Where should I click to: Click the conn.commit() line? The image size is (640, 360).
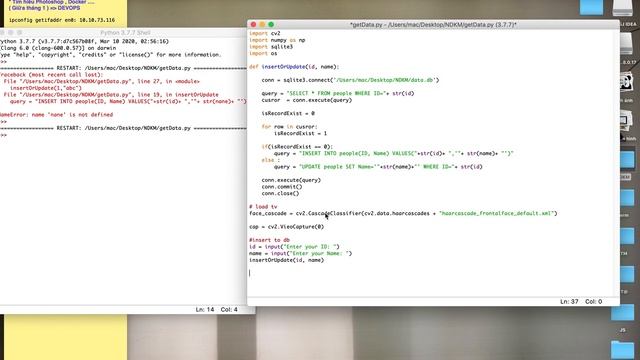(282, 187)
